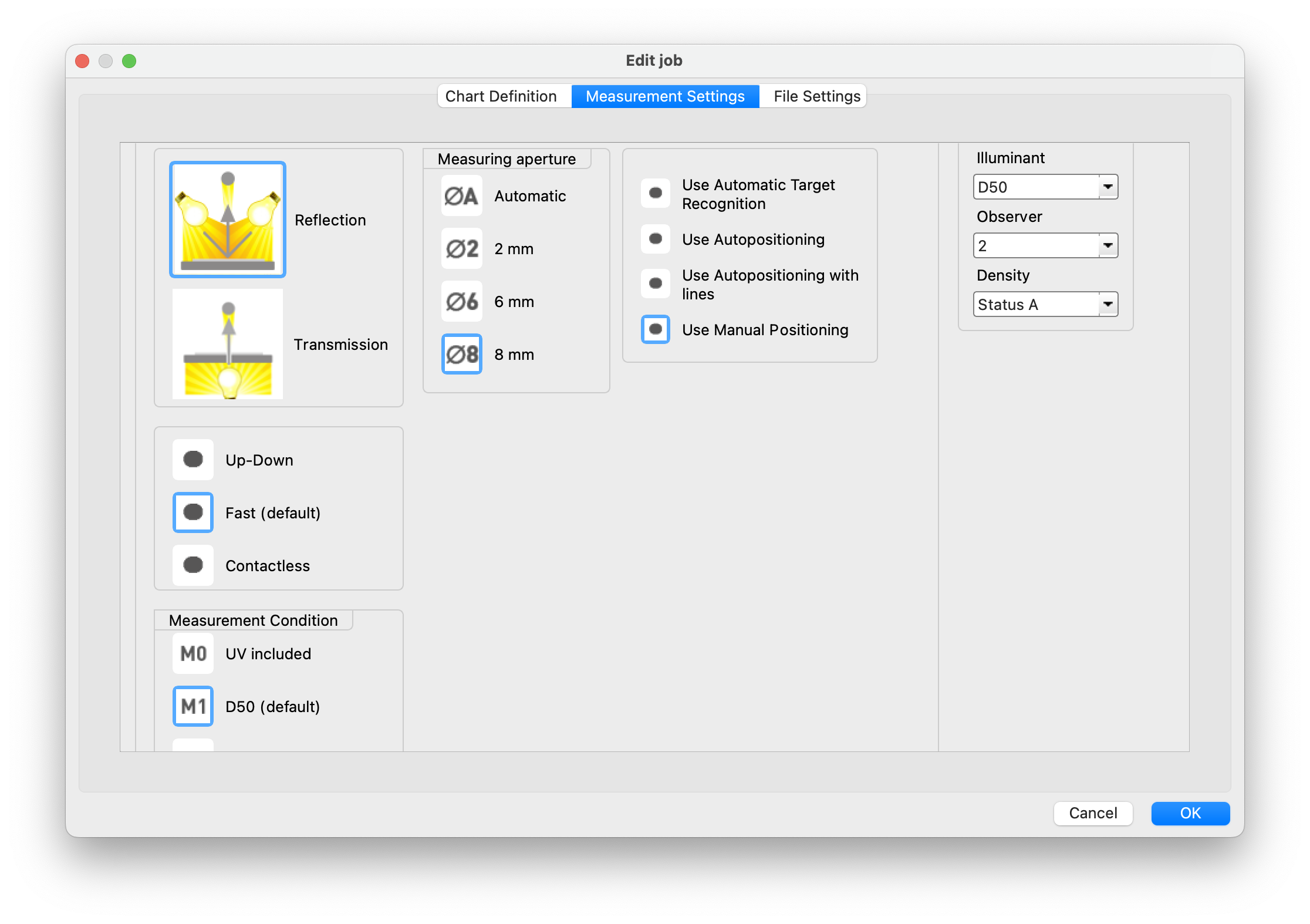Viewport: 1310px width, 924px height.
Task: Select the Transmission measurement mode icon
Action: tap(228, 344)
